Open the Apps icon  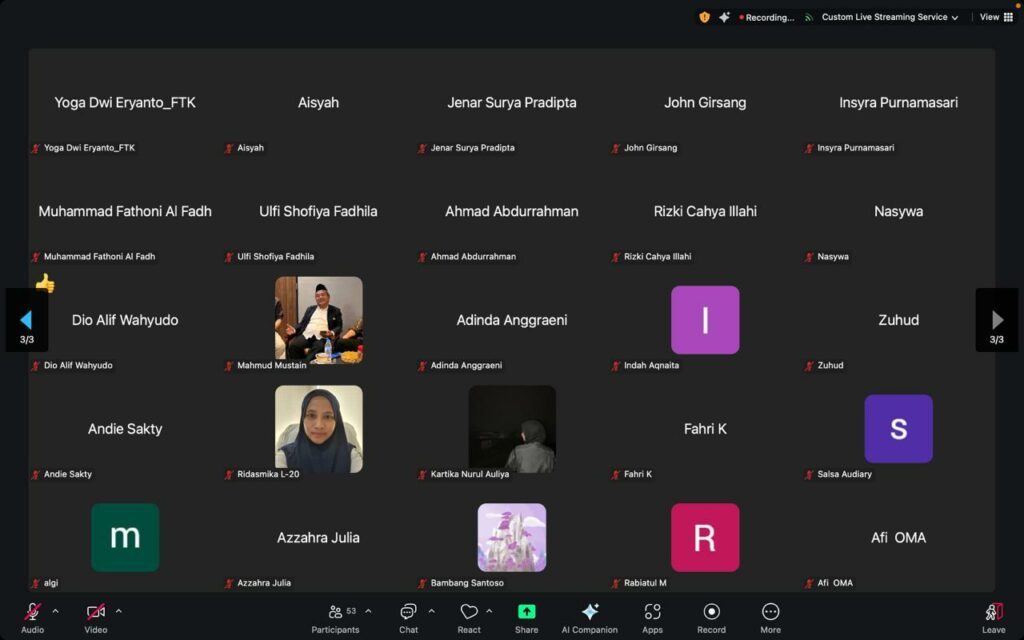[x=652, y=612]
